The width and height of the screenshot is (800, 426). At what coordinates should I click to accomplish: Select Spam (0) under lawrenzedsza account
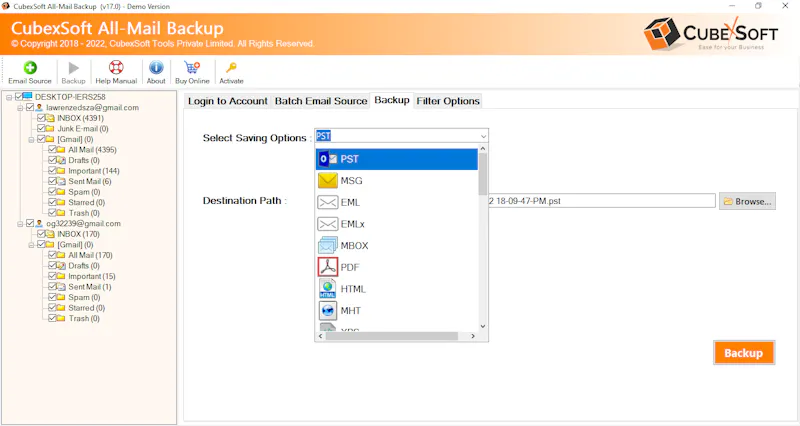click(x=84, y=192)
